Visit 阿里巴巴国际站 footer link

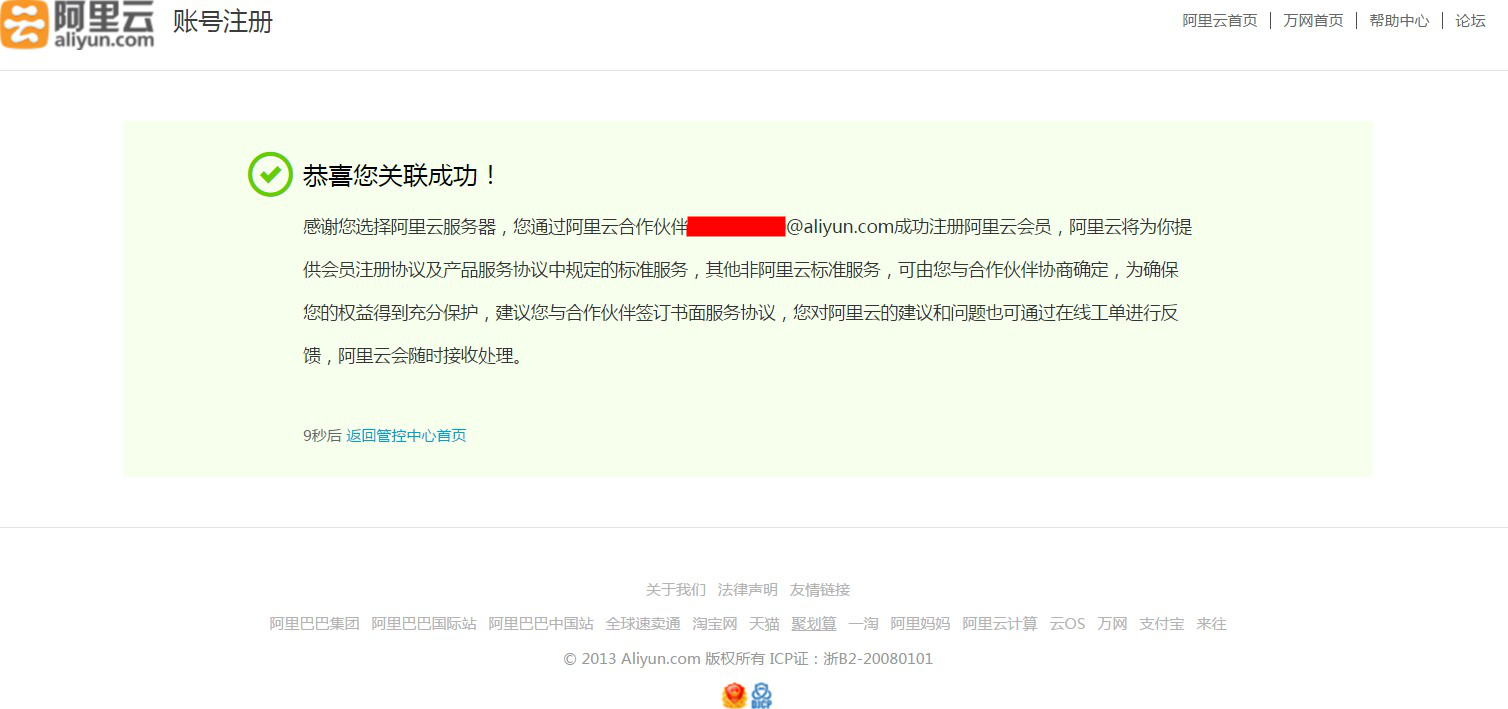(x=424, y=624)
